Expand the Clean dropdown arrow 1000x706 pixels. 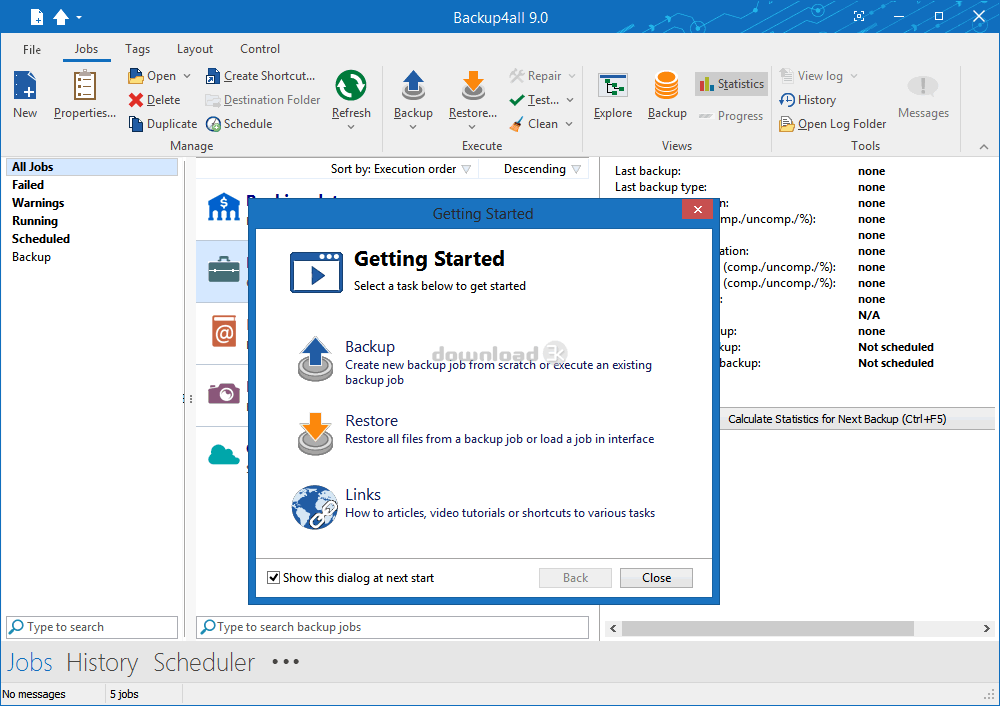point(569,124)
